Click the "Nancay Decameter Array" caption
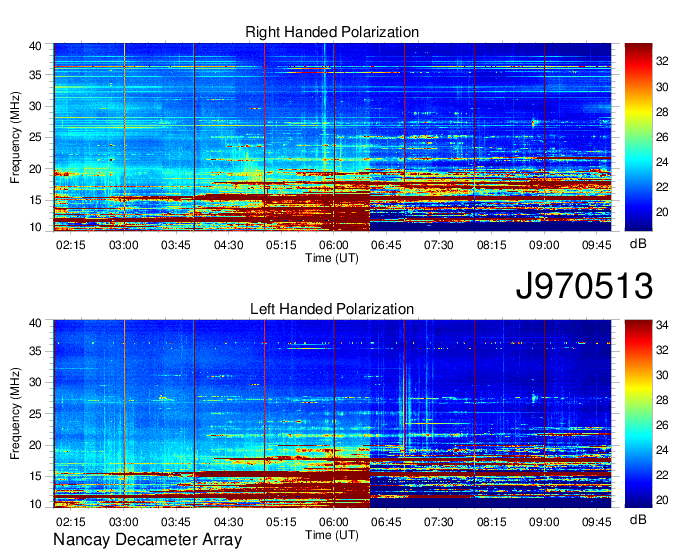The image size is (680, 552). click(147, 540)
